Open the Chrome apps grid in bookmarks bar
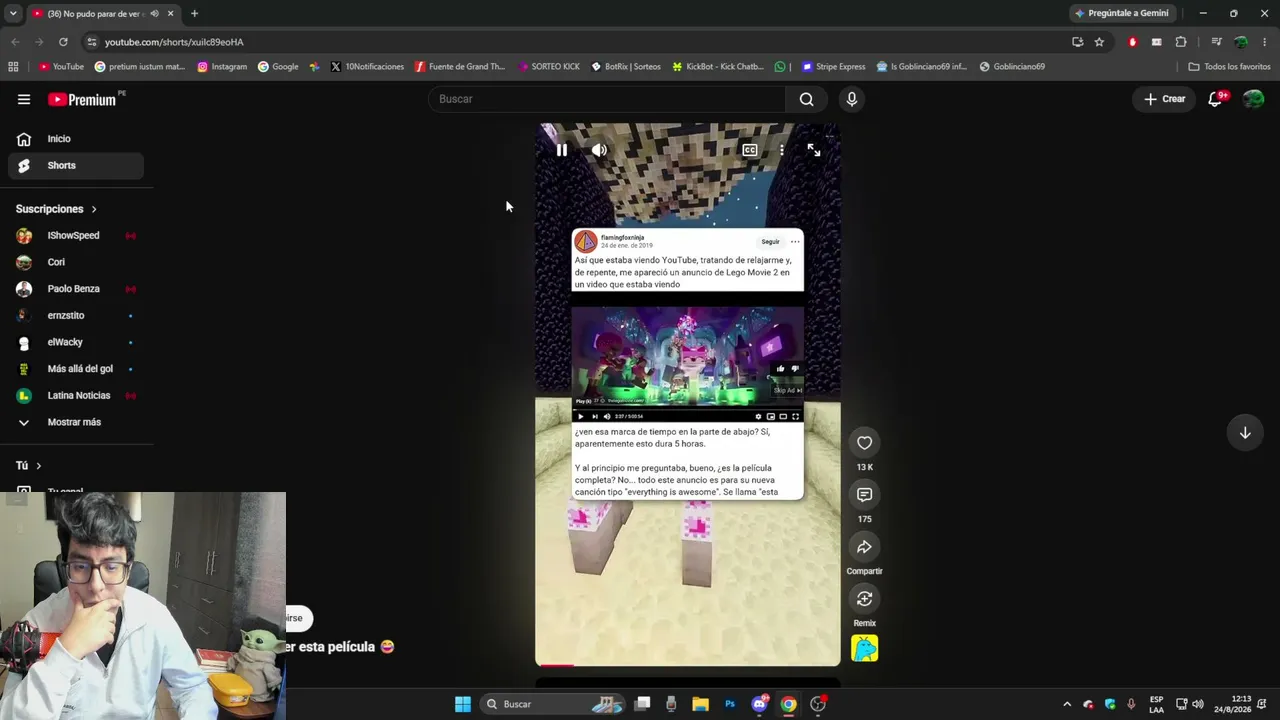Viewport: 1280px width, 720px height. point(13,67)
